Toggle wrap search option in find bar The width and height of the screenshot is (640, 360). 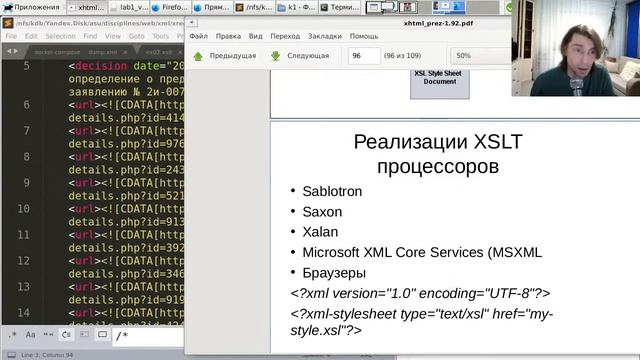tap(66, 335)
